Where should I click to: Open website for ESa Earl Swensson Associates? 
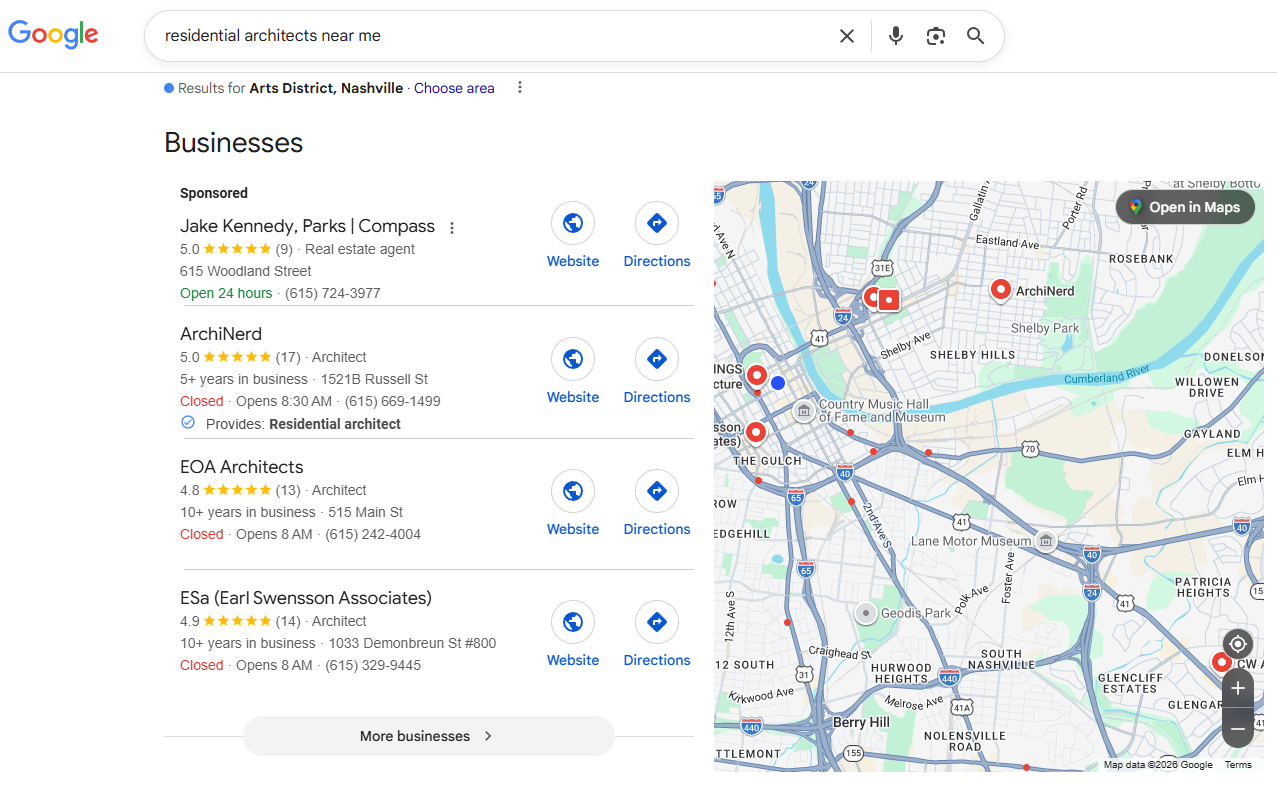[x=572, y=622]
